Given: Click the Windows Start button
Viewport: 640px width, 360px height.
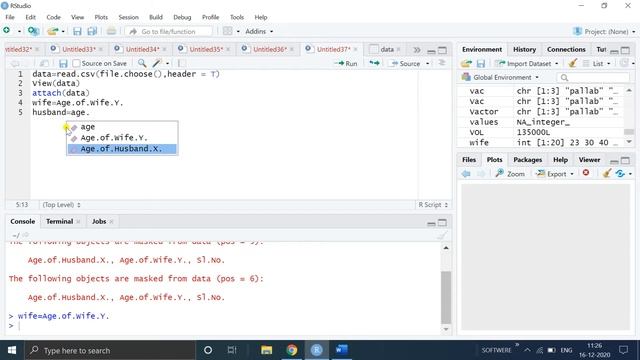Looking at the screenshot, I should pyautogui.click(x=12, y=350).
